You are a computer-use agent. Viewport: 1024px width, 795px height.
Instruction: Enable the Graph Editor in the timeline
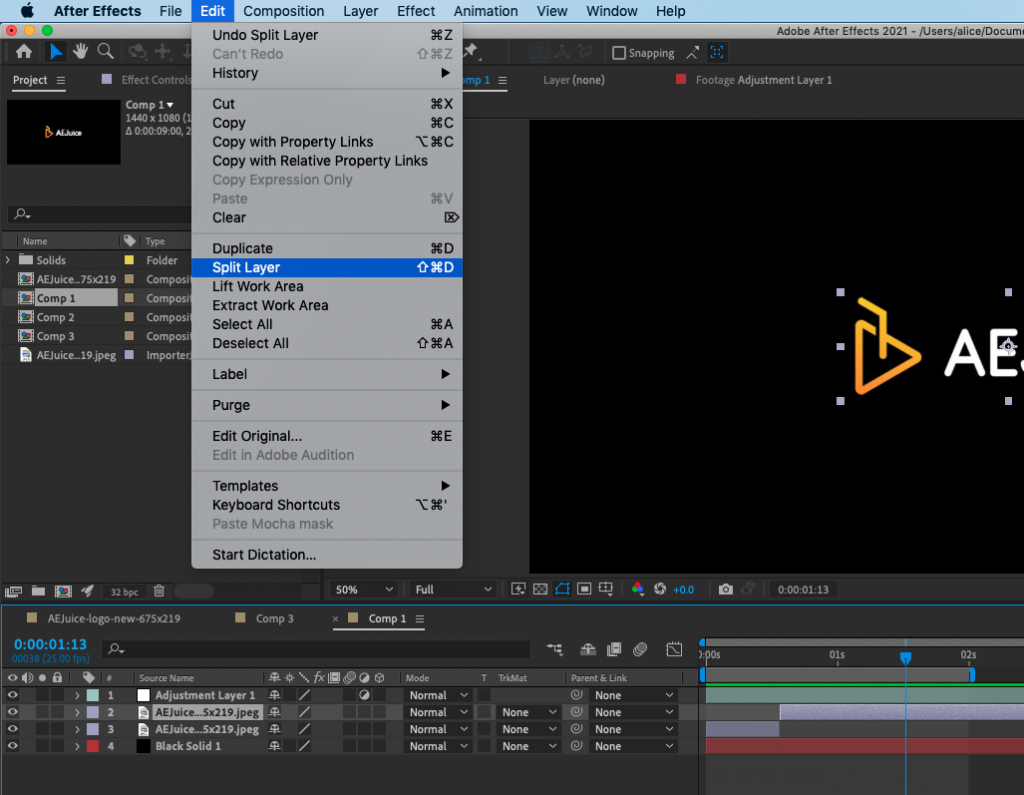674,649
